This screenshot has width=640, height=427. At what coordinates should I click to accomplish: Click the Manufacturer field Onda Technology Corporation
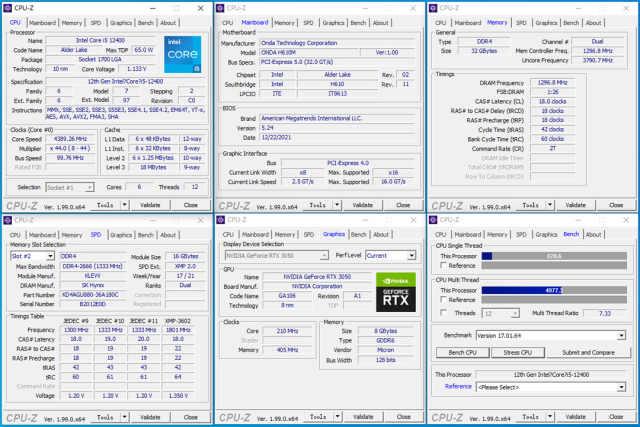pos(338,43)
